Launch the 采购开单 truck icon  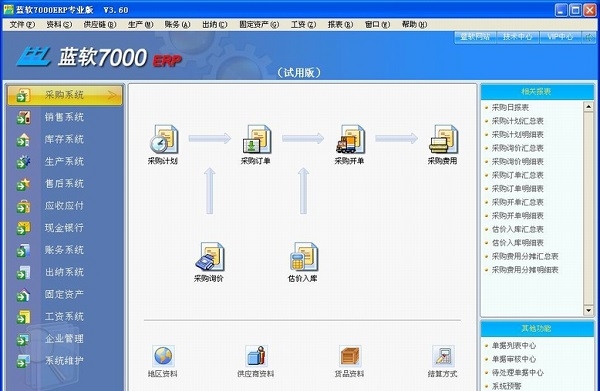coord(350,139)
